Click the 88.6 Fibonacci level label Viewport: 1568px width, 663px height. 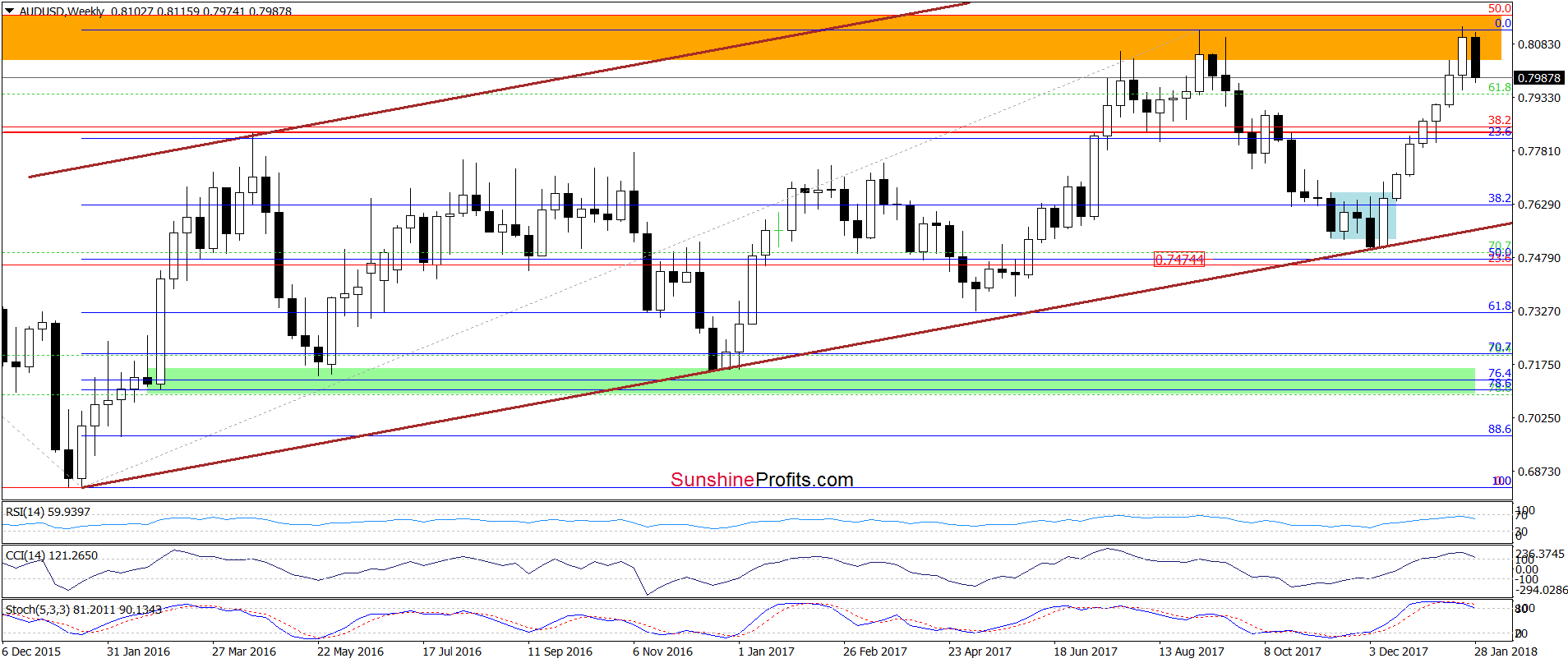coord(1500,429)
